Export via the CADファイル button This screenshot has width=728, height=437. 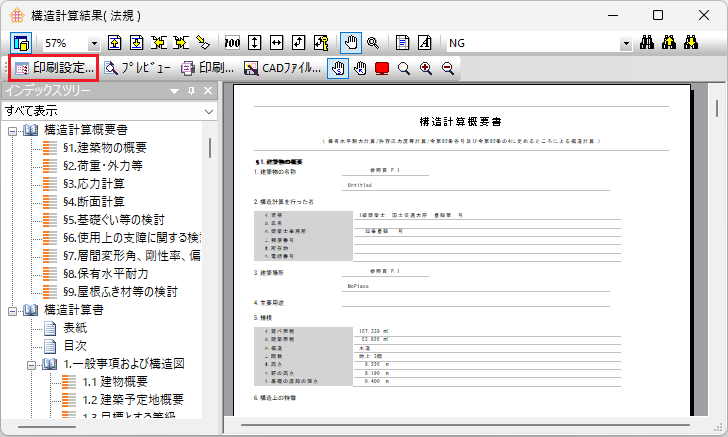283,69
